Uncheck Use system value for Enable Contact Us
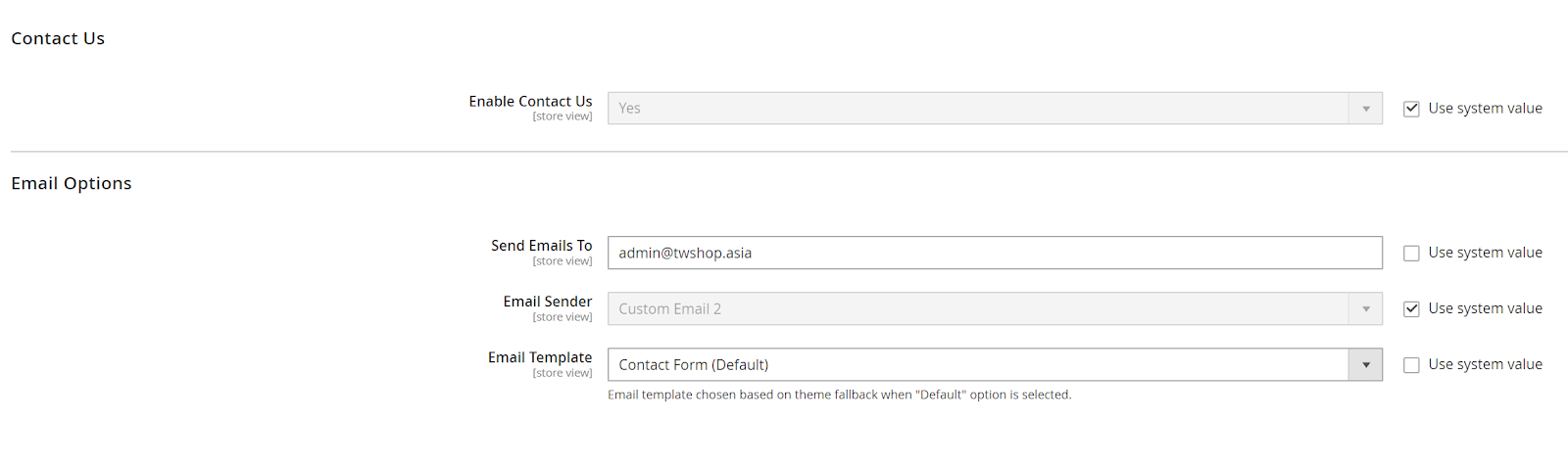 (x=1411, y=109)
